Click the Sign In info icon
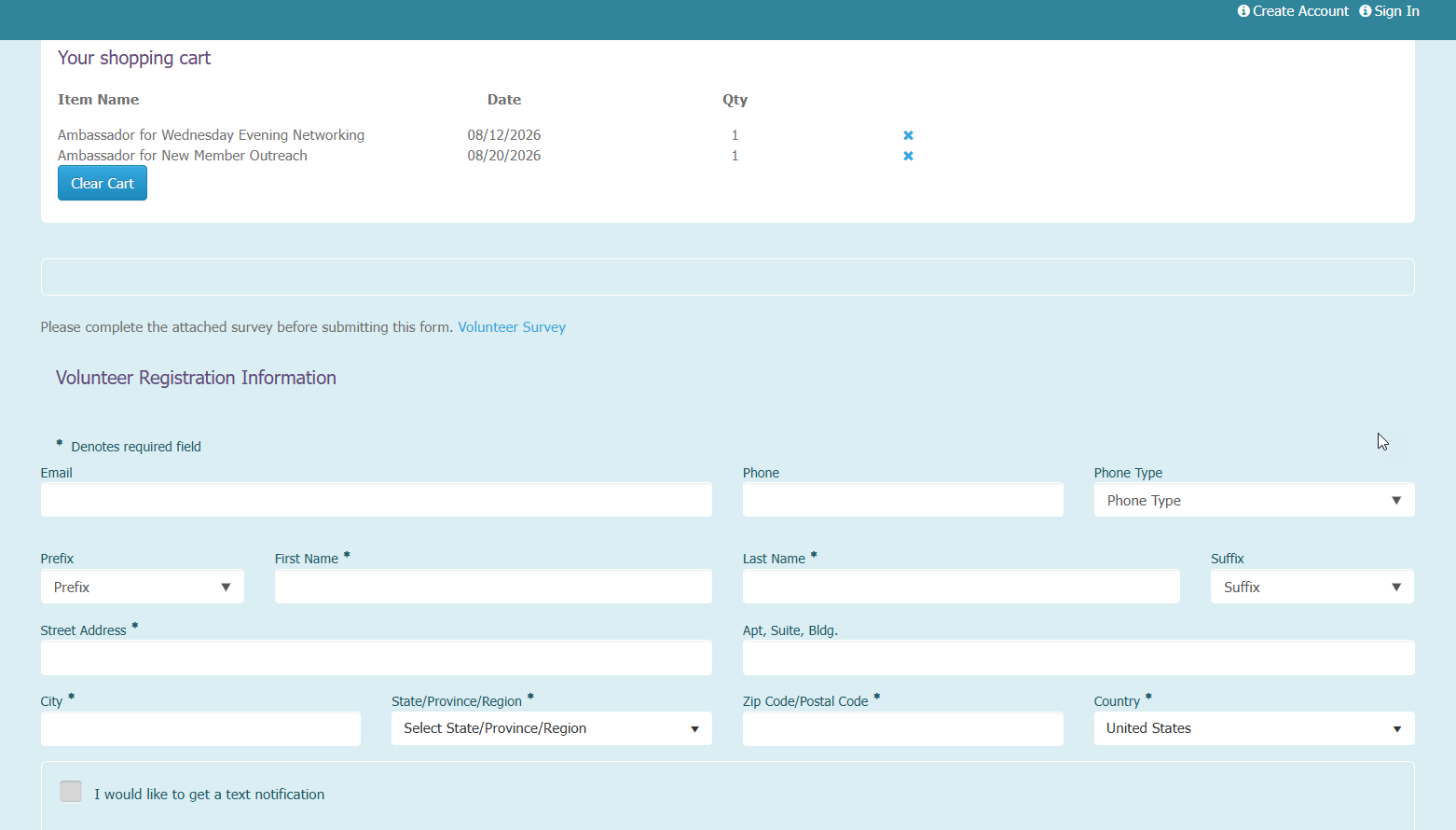This screenshot has width=1456, height=830. click(x=1366, y=11)
